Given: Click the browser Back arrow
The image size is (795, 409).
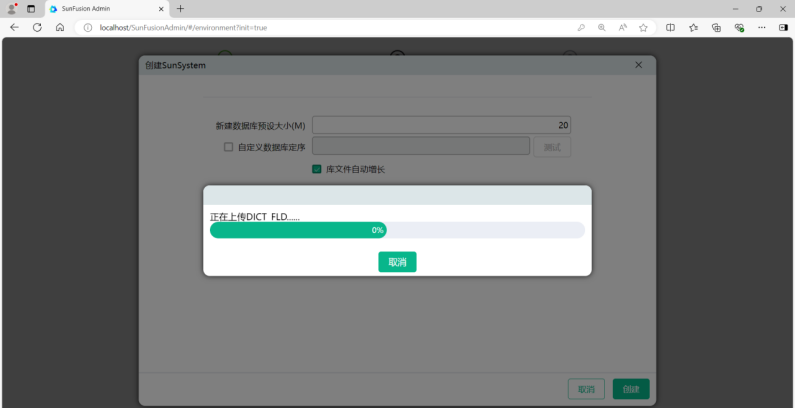Looking at the screenshot, I should pos(14,28).
